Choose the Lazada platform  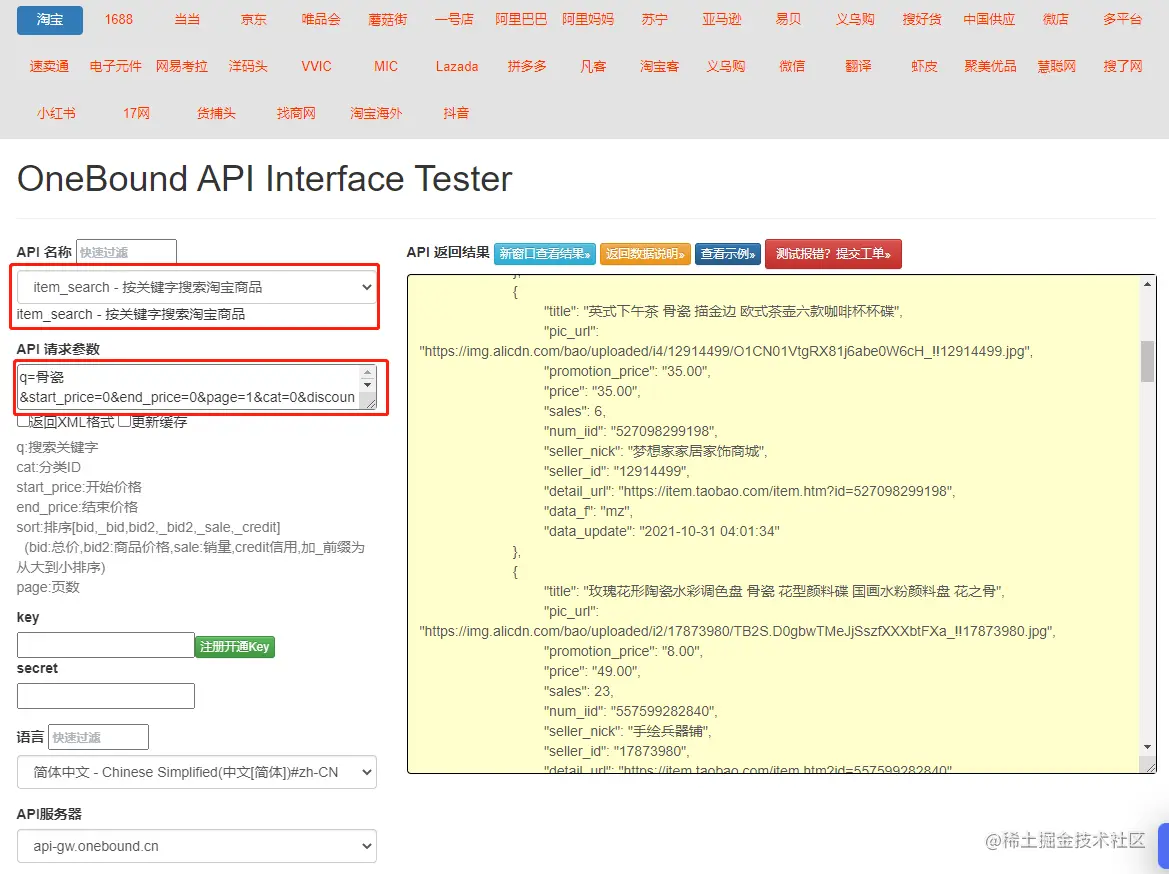[457, 66]
